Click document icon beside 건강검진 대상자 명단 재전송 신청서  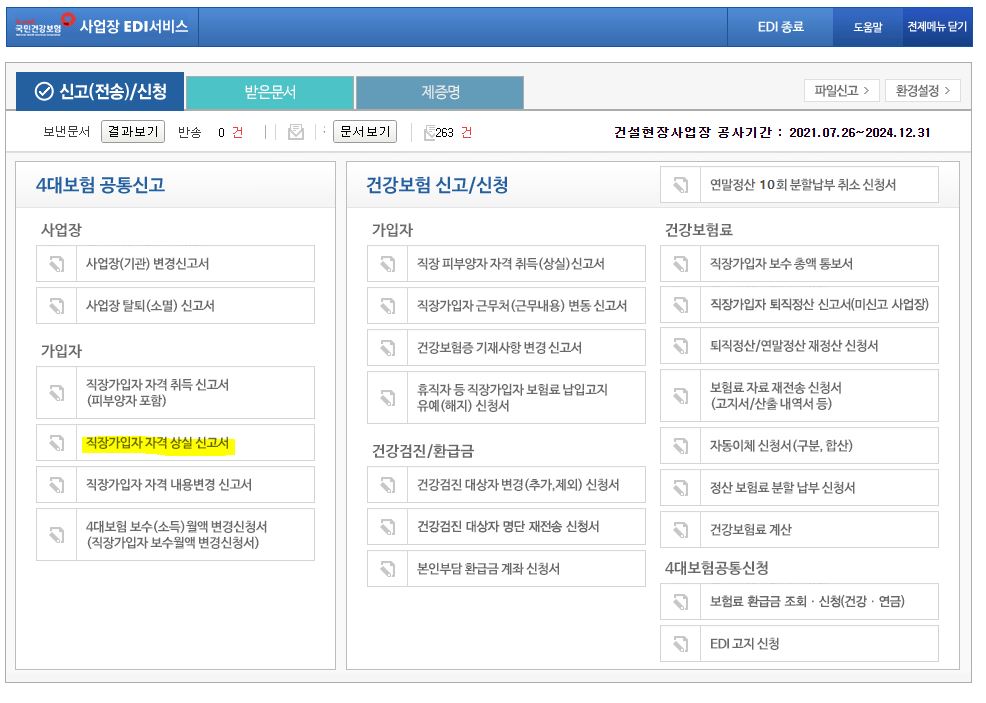point(388,527)
